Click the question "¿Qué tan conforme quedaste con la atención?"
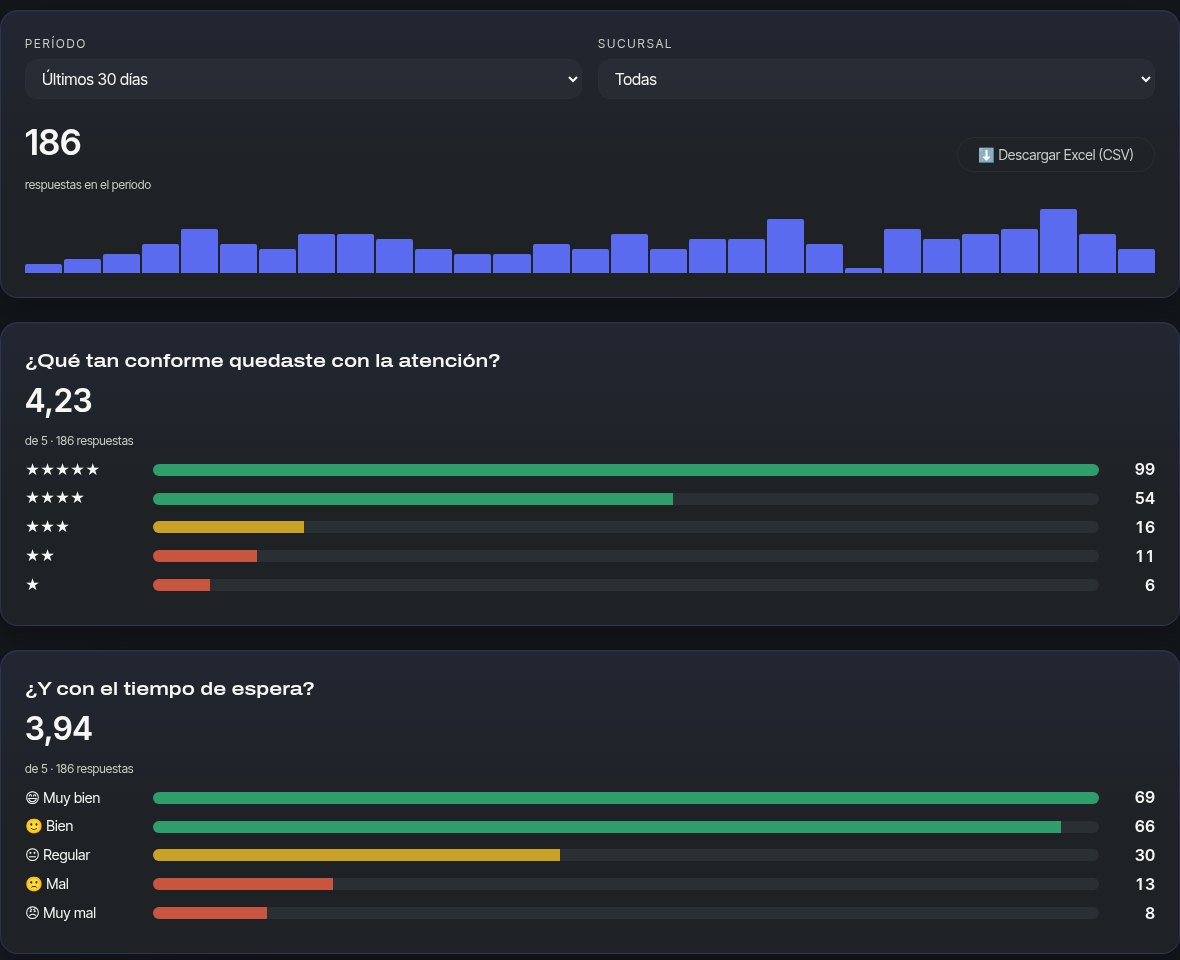 (263, 361)
